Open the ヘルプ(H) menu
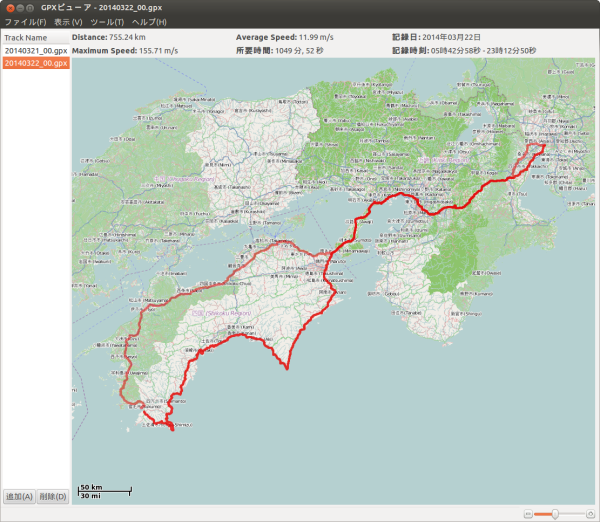Screen dimensions: 600x522 coord(149,22)
